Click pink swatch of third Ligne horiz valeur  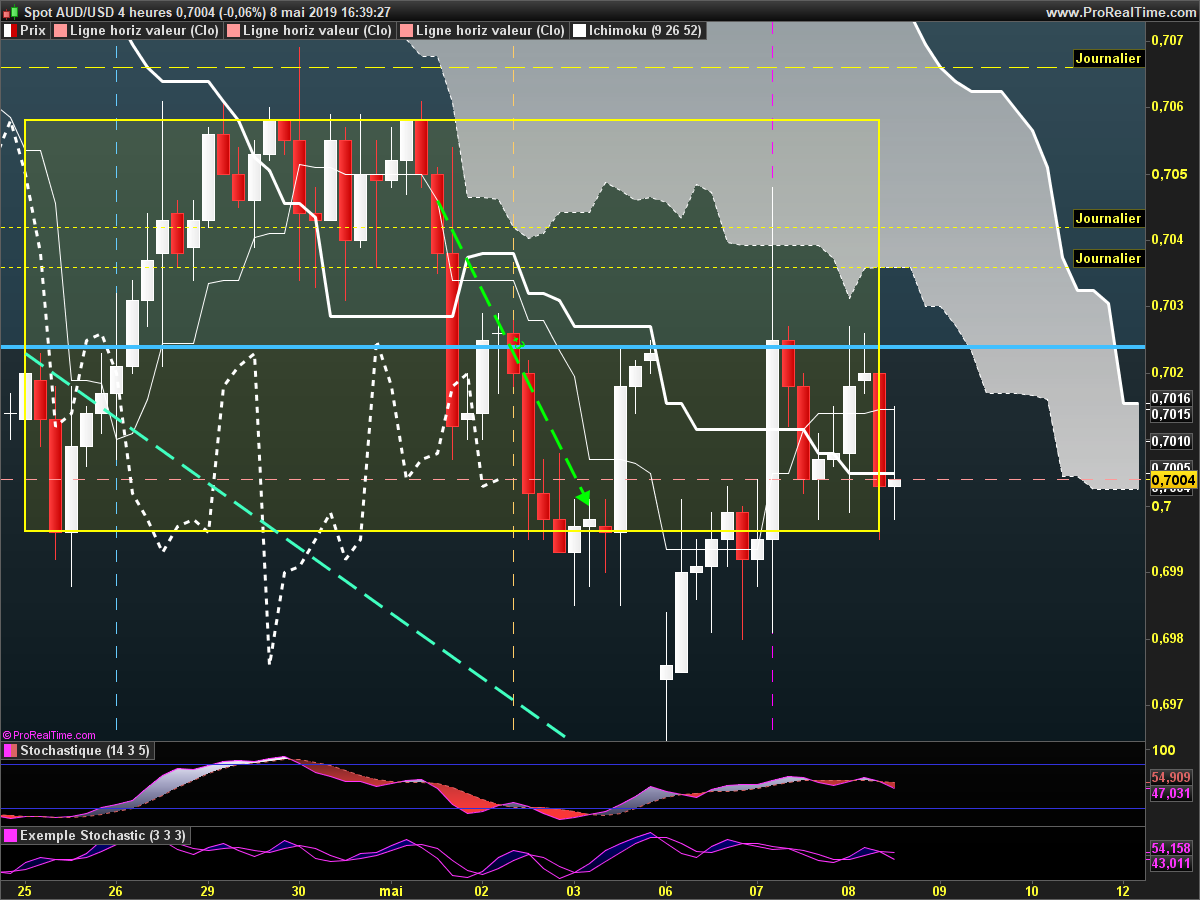click(406, 31)
